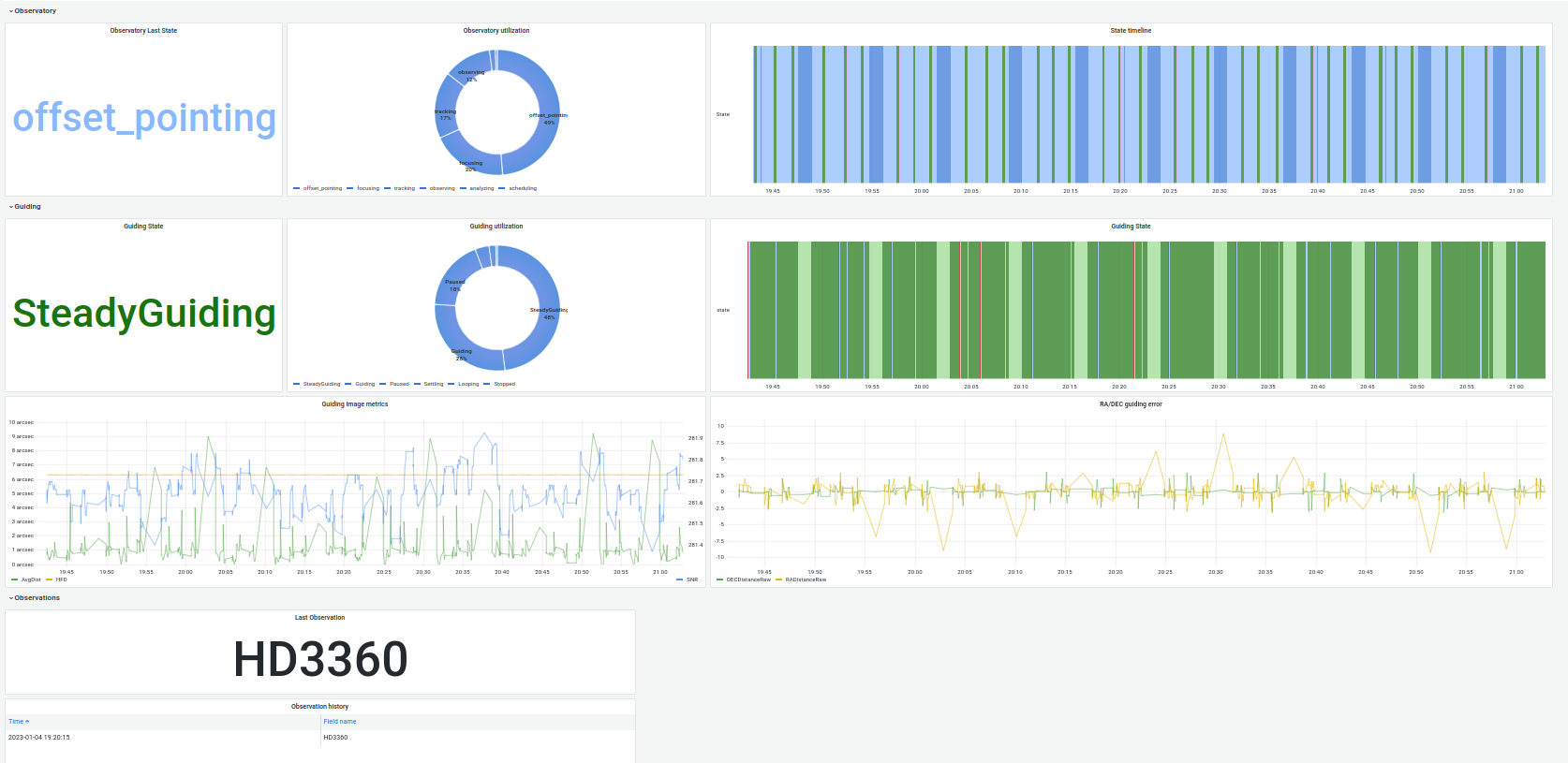Toggle DECDistanceRaw series in legend
Viewport: 1568px width, 763px height.
[748, 580]
